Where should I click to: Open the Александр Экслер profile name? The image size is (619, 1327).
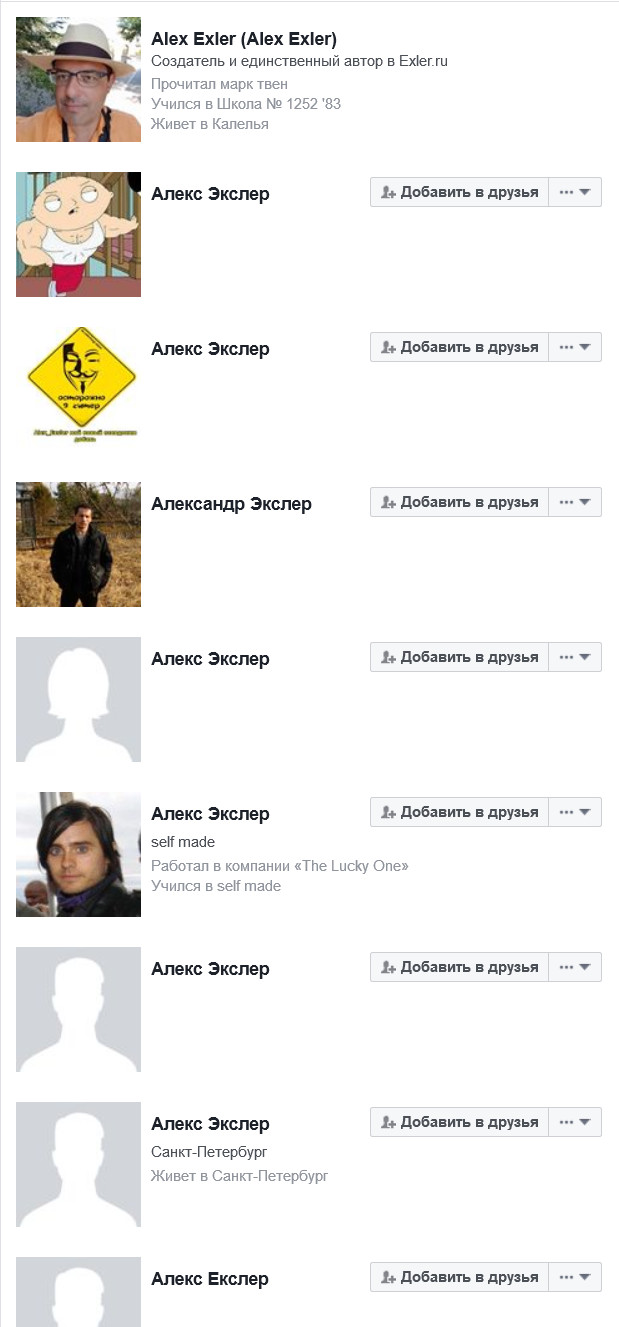(x=231, y=504)
